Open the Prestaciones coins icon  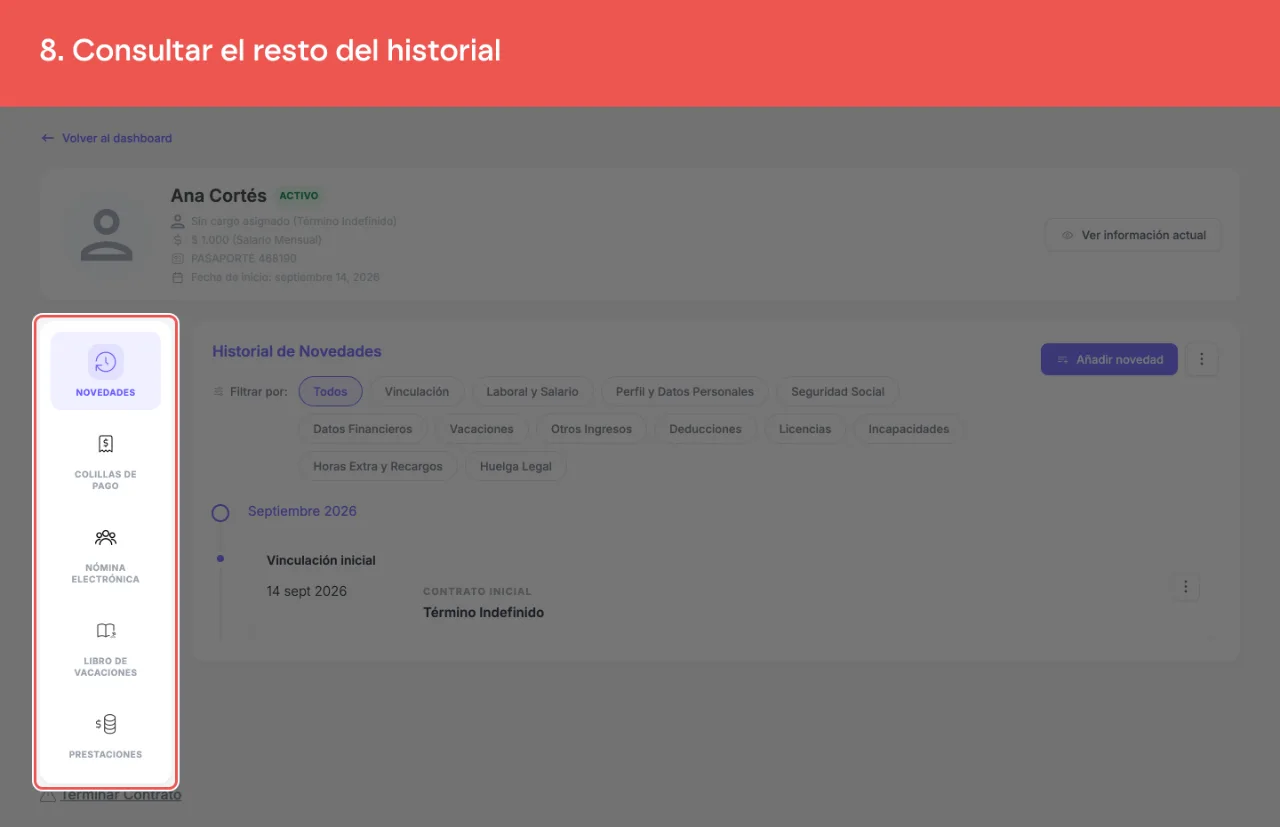pos(106,724)
